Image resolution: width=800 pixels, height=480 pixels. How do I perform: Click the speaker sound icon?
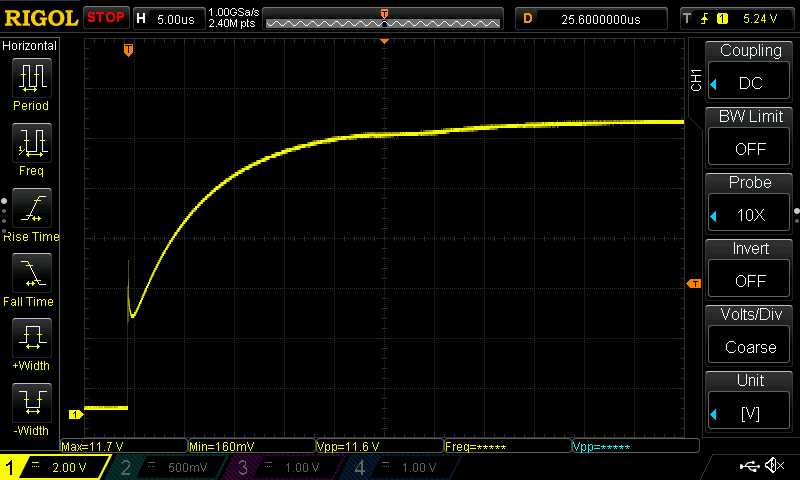coord(773,466)
